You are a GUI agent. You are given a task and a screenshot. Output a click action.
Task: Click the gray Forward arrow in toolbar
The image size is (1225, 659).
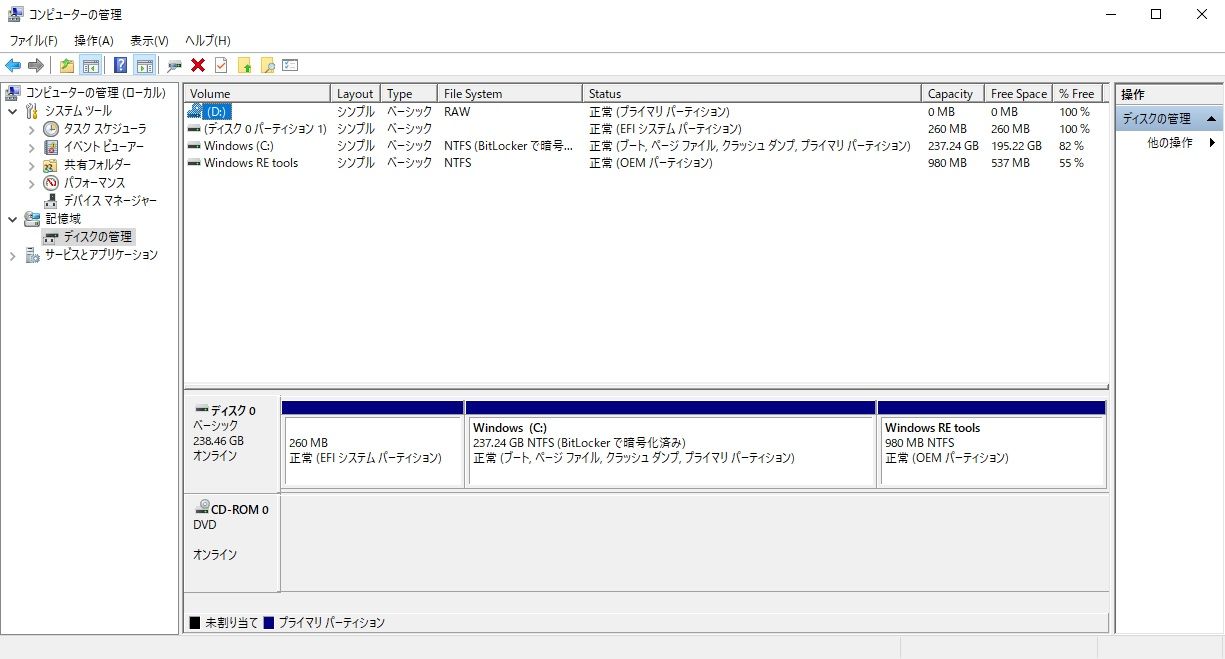(36, 66)
